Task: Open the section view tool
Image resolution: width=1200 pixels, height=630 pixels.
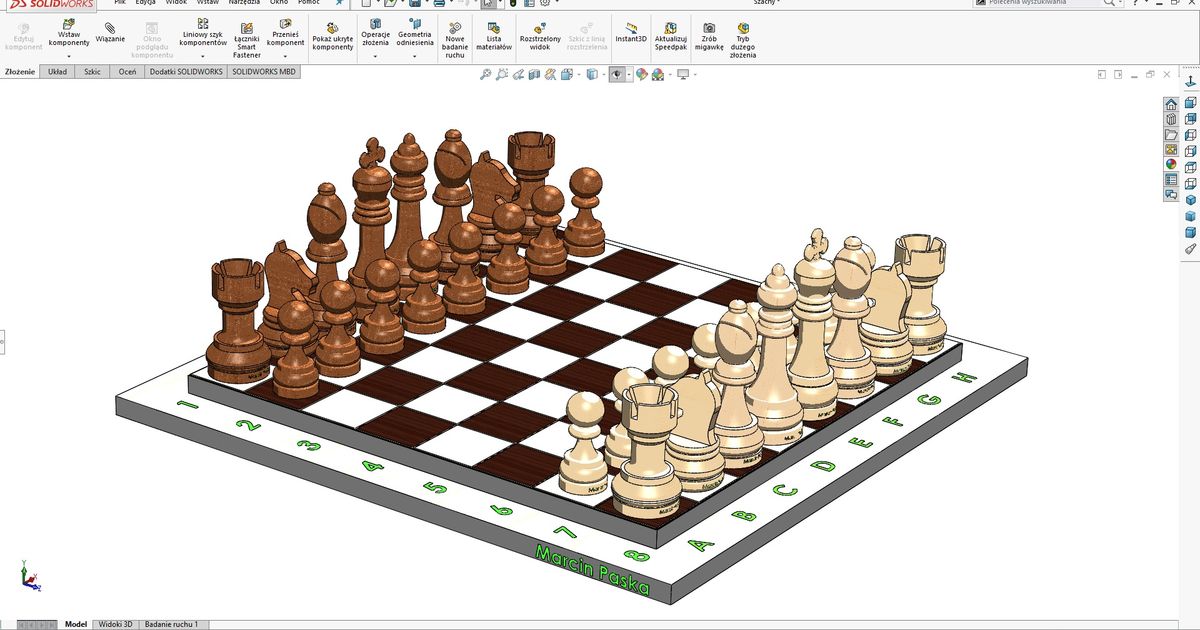Action: coord(533,74)
